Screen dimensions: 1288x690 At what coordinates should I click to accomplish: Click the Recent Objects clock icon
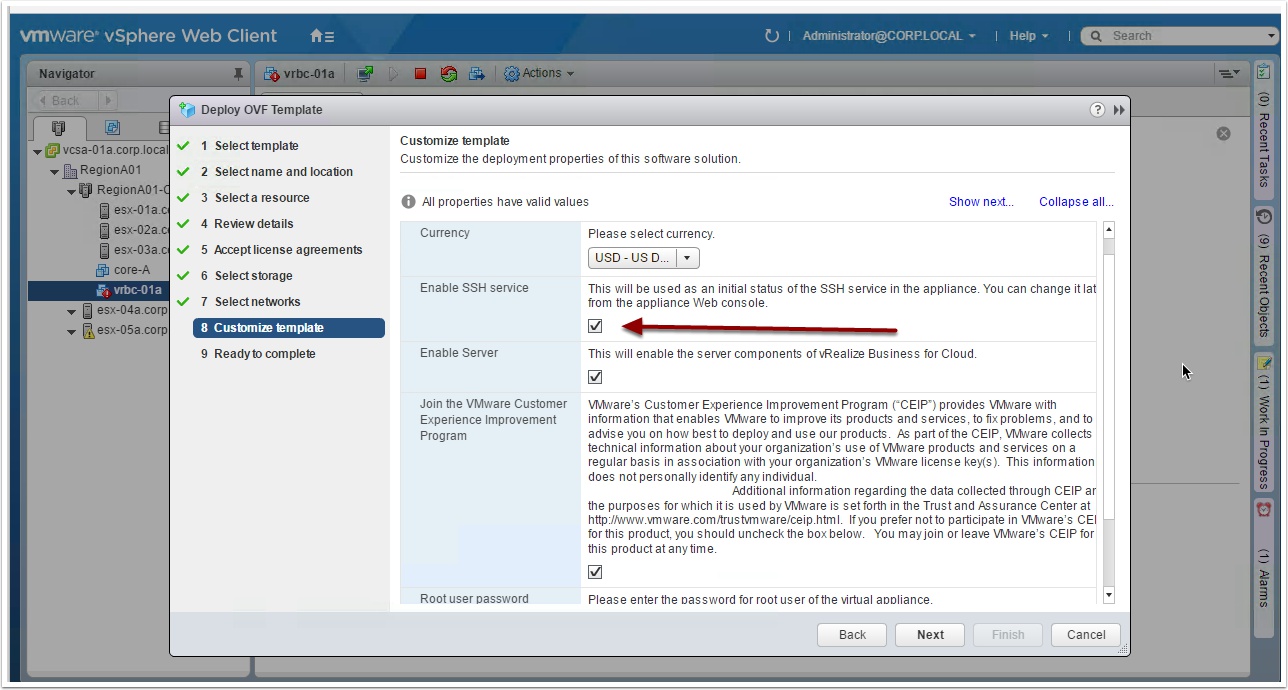[1264, 217]
